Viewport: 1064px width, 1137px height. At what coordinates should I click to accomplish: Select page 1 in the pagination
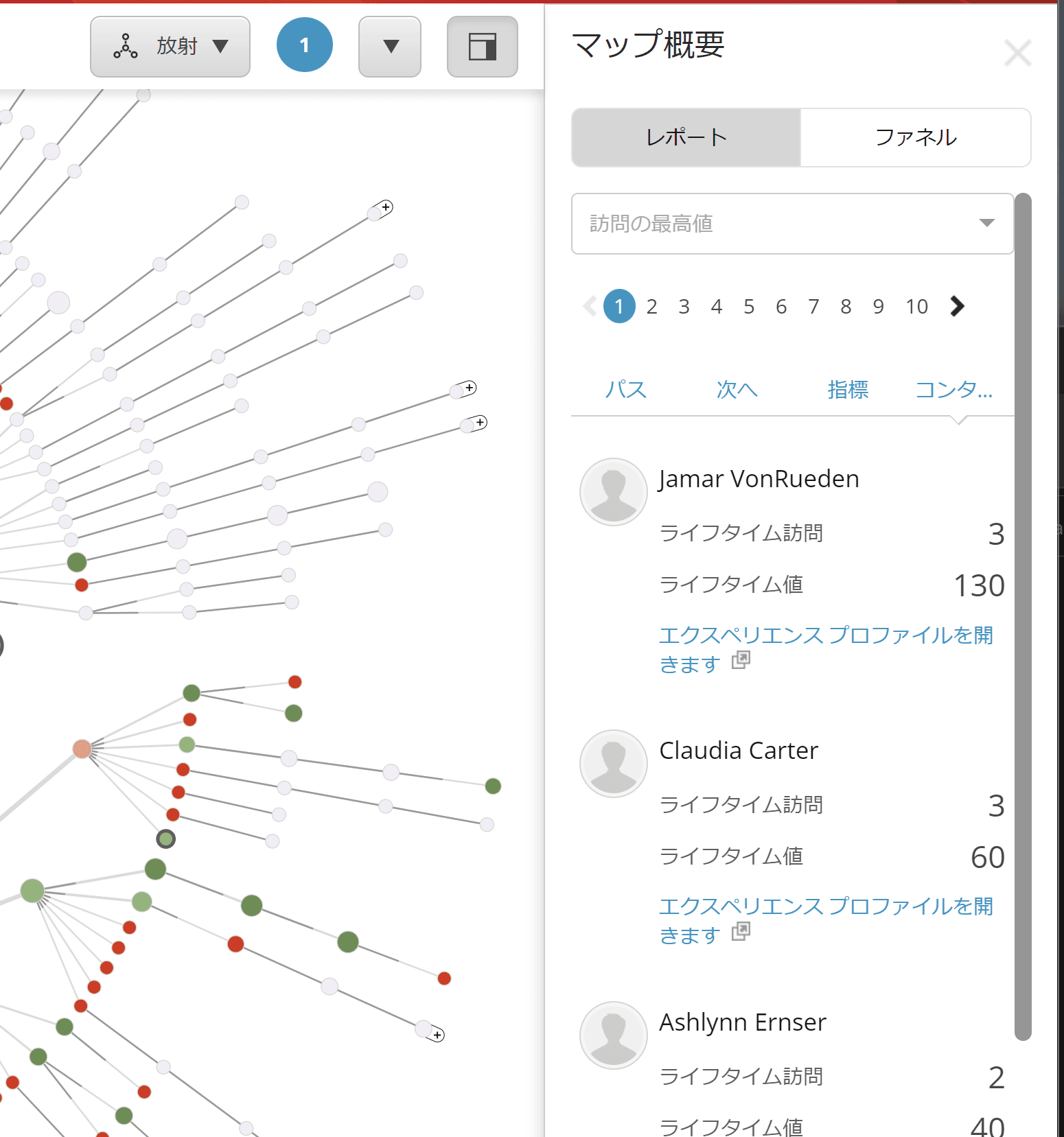(x=619, y=306)
